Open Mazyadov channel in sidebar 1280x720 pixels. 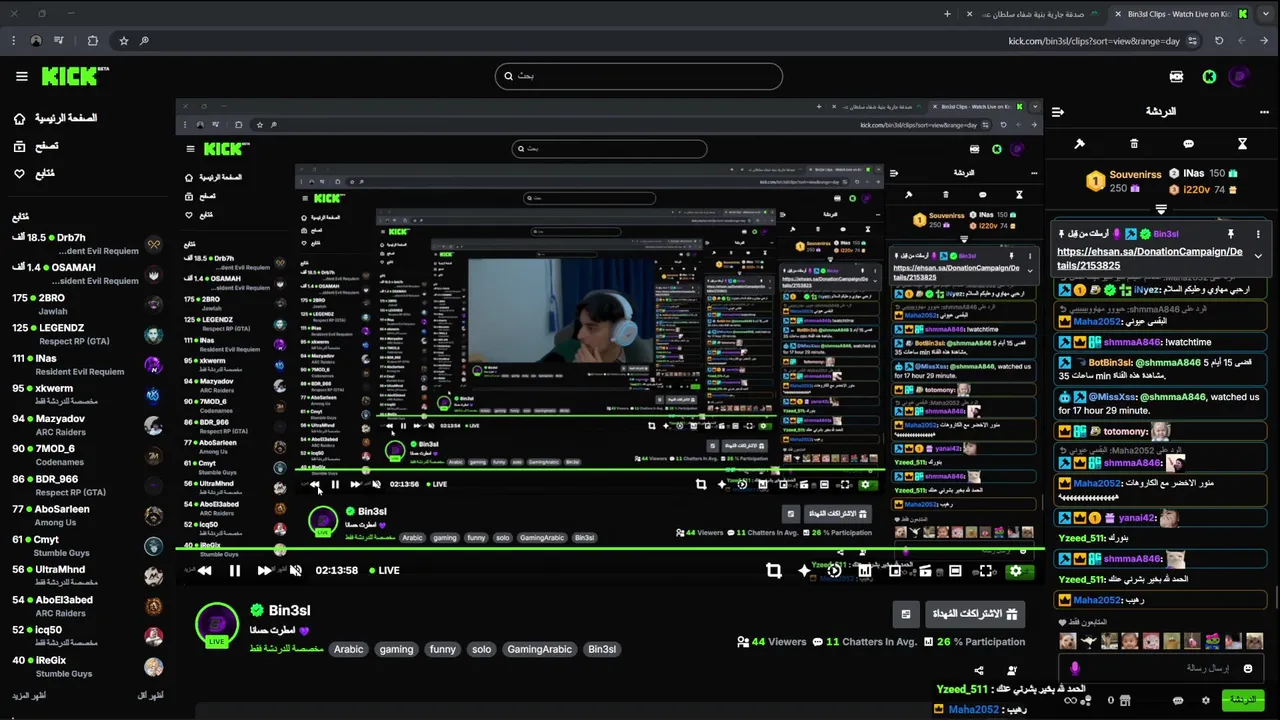[87, 425]
